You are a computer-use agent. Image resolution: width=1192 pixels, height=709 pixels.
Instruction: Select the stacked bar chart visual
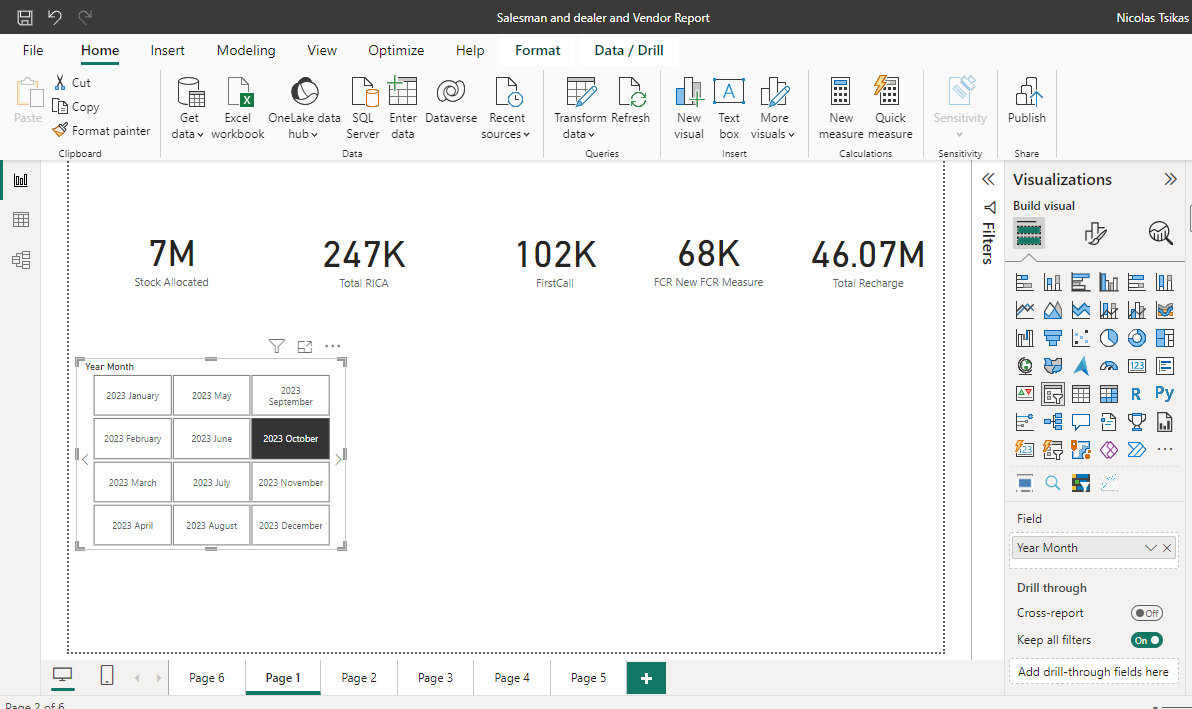(1025, 283)
